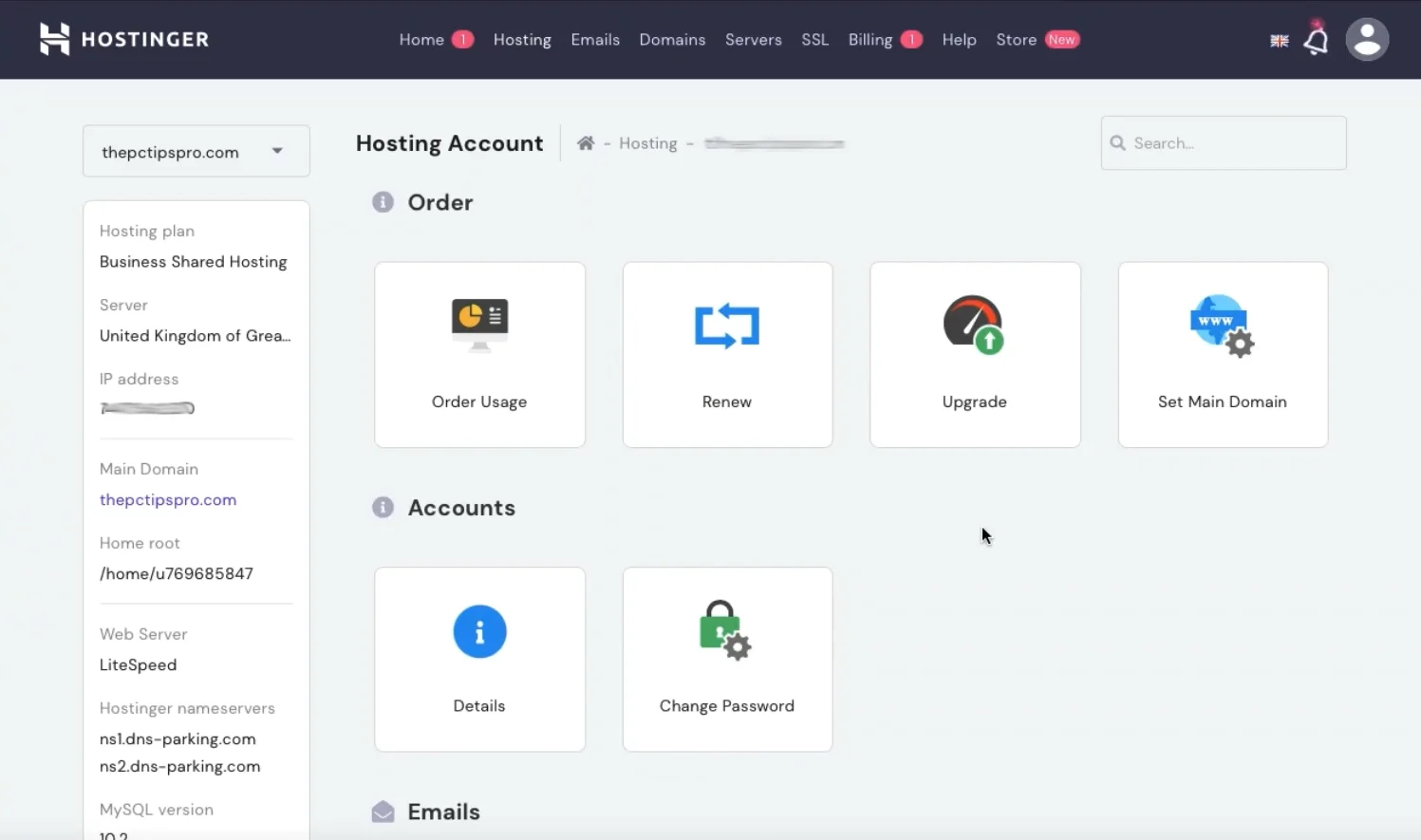Select Servers in the navigation bar
Viewport: 1421px width, 840px height.
coord(754,40)
